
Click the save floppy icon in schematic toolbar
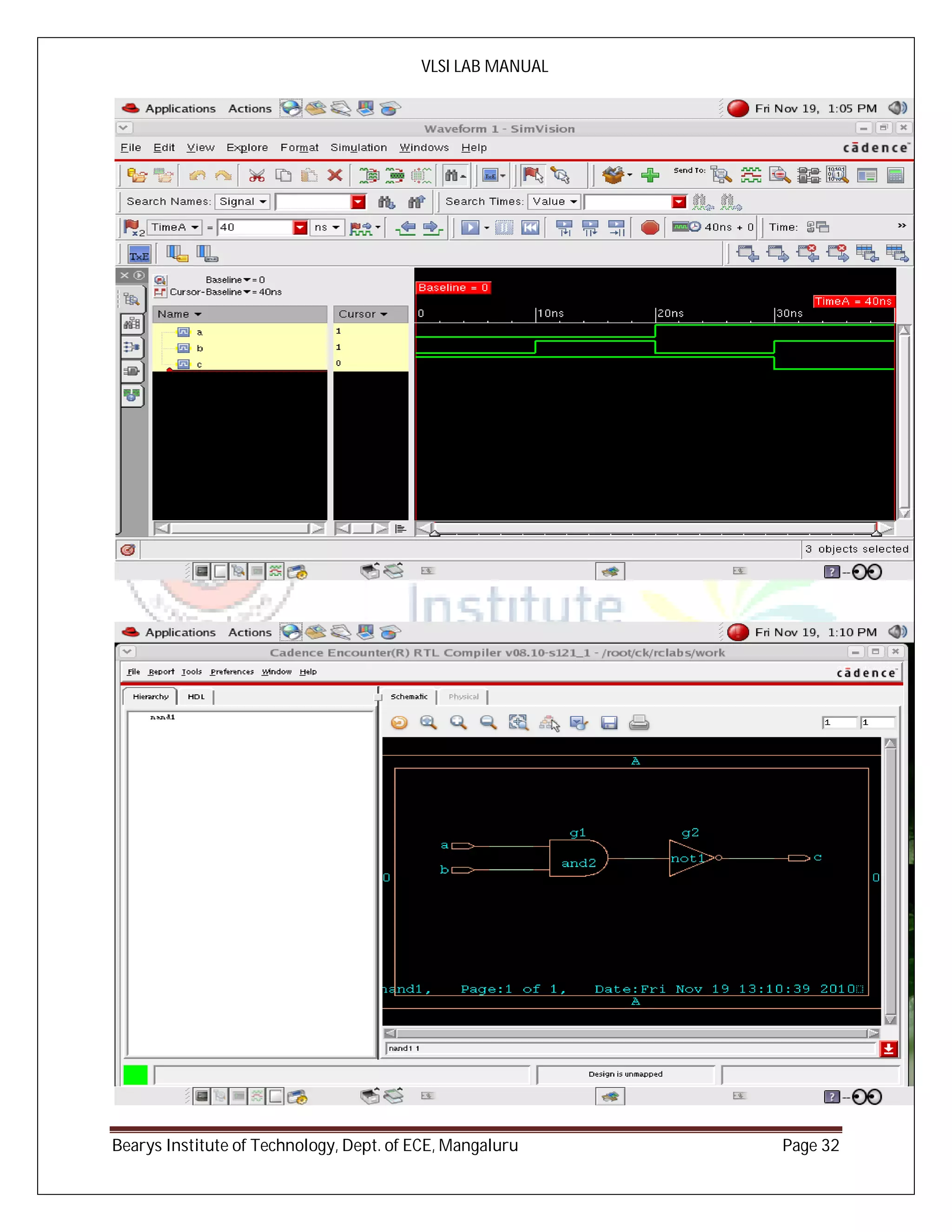click(609, 722)
